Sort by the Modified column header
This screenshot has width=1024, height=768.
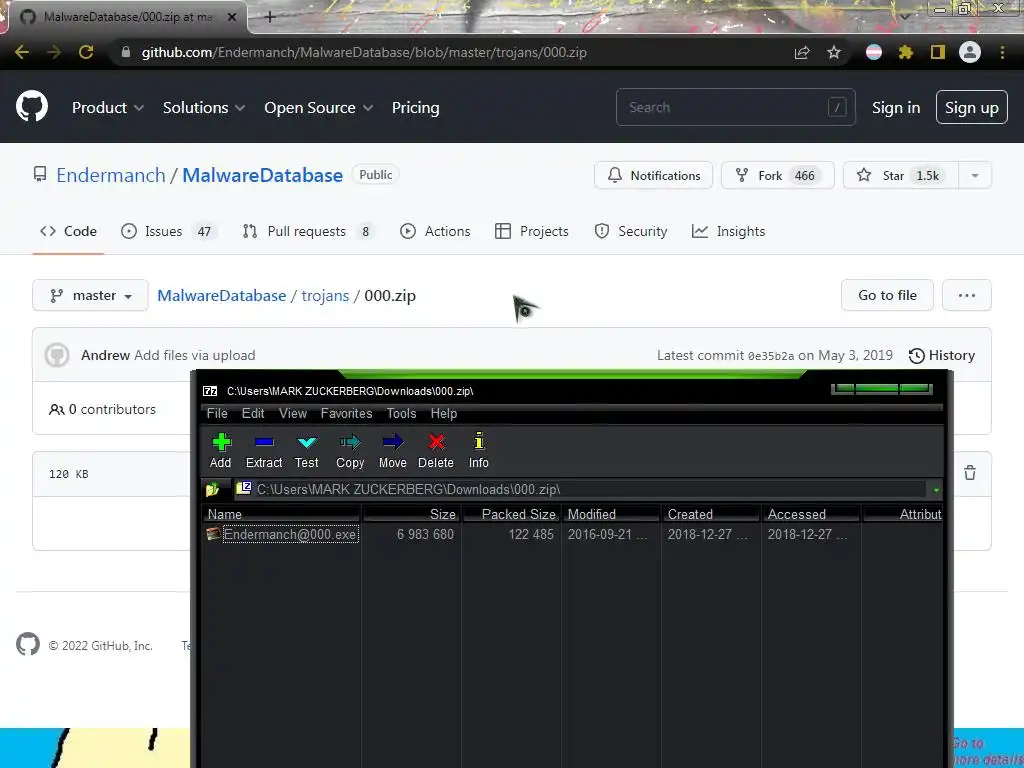click(610, 514)
